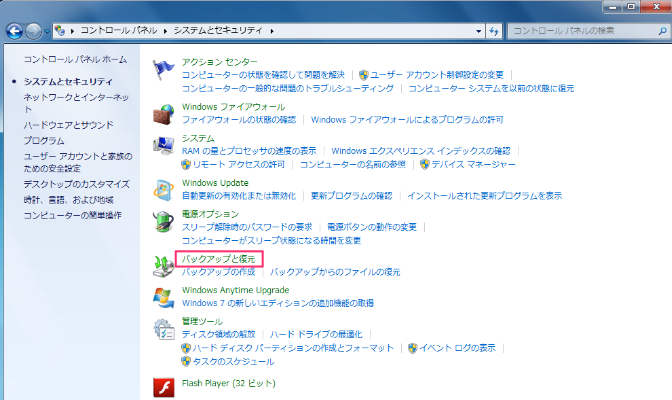
Task: Click ディスク領域の解放 link
Action: (219, 334)
